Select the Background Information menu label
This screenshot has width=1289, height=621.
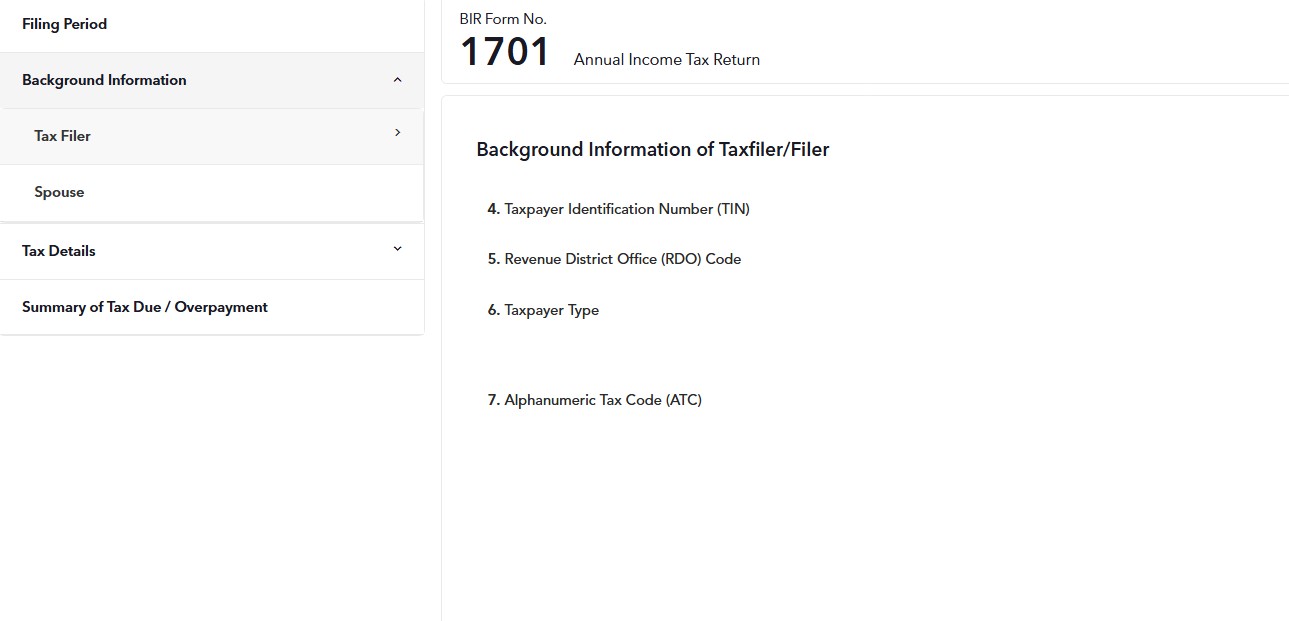pos(104,80)
